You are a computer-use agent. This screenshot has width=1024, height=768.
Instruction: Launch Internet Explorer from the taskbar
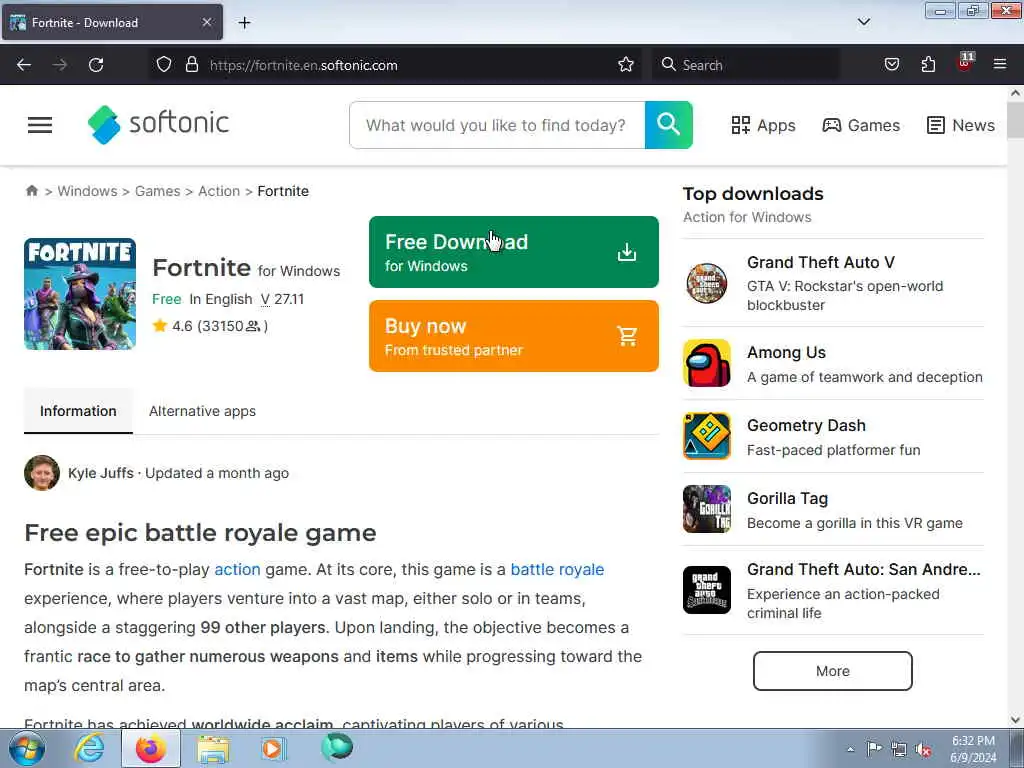(x=89, y=748)
